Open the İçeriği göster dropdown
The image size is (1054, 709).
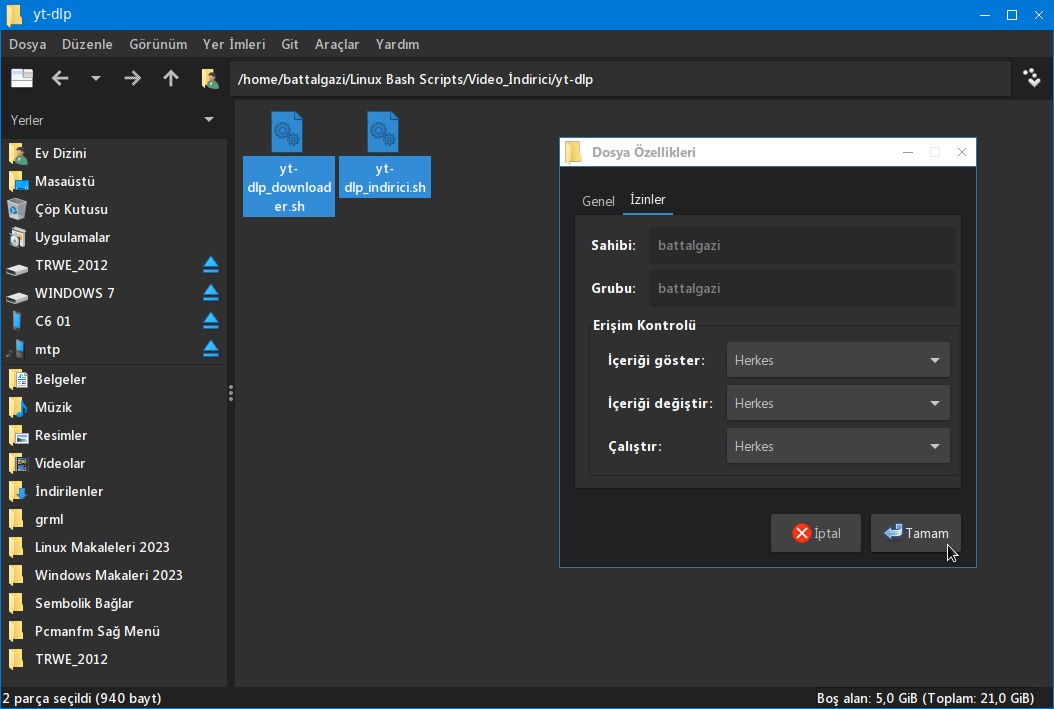[838, 360]
